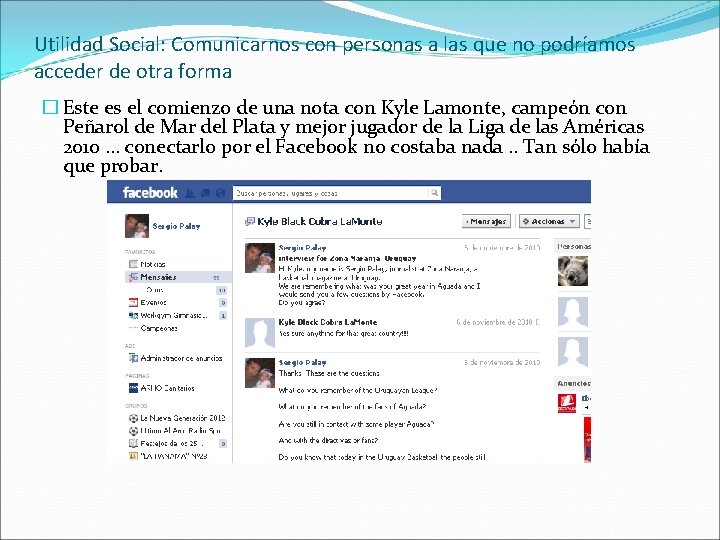
Task: Open Eventos in the sidebar
Action: 153,302
